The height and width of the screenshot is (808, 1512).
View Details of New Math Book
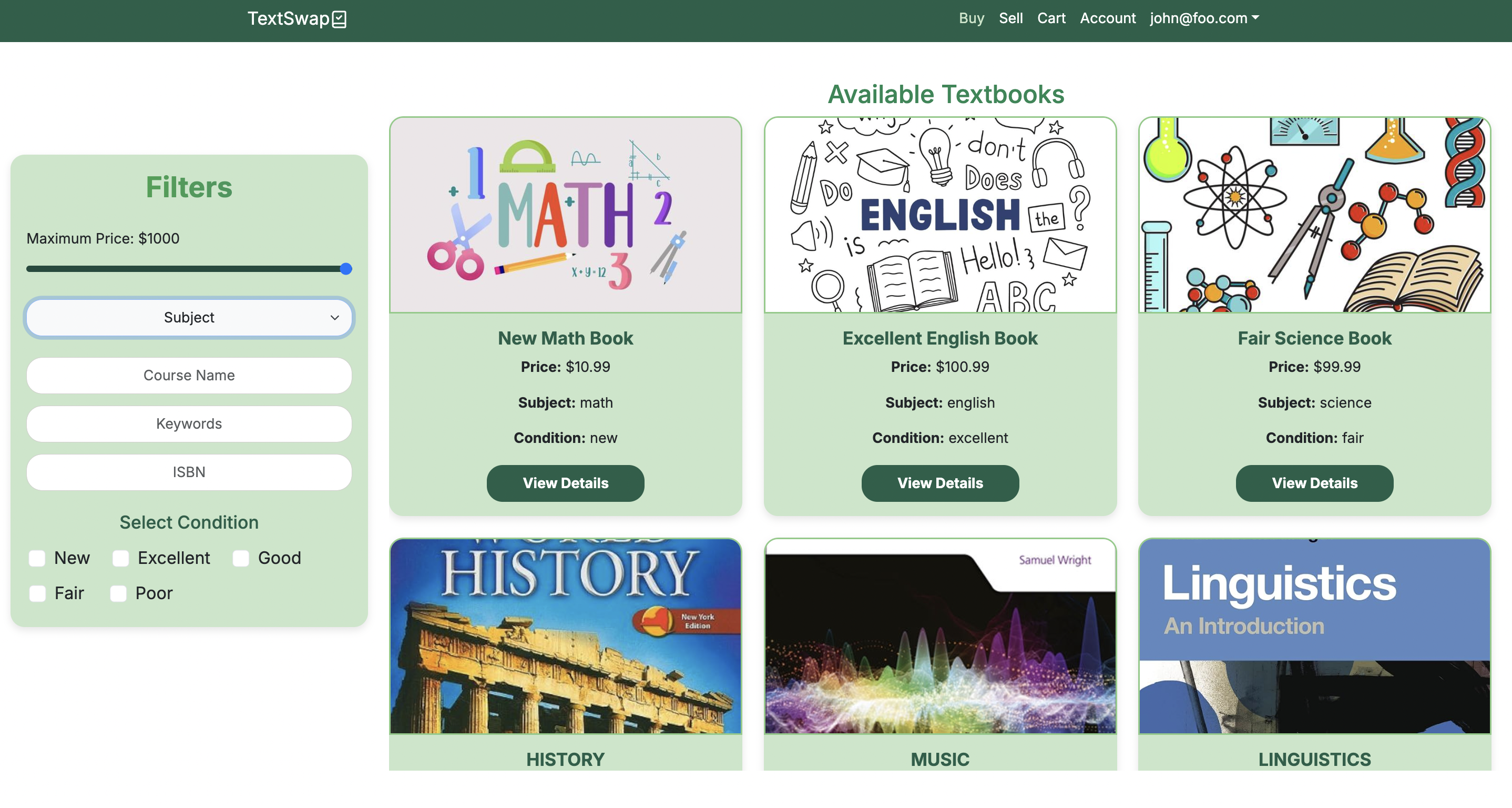click(565, 483)
